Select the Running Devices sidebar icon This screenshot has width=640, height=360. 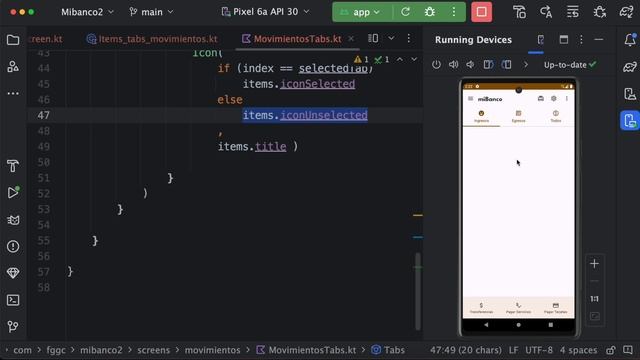630,120
